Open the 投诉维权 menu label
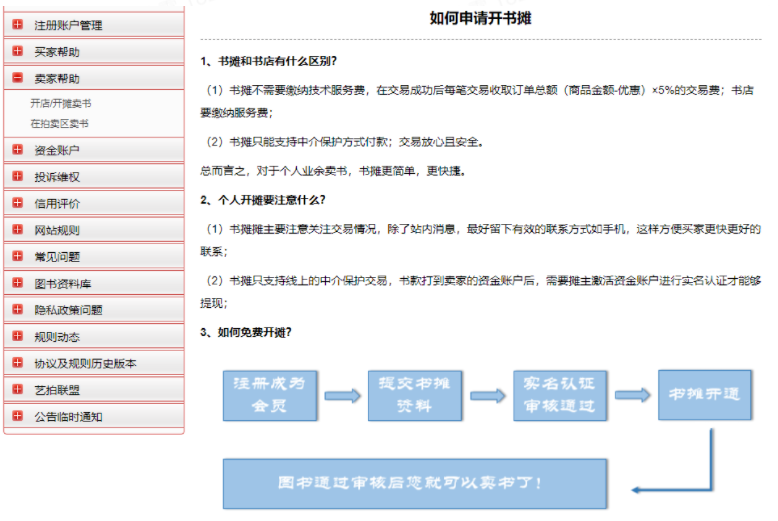This screenshot has height=521, width=778. click(57, 177)
